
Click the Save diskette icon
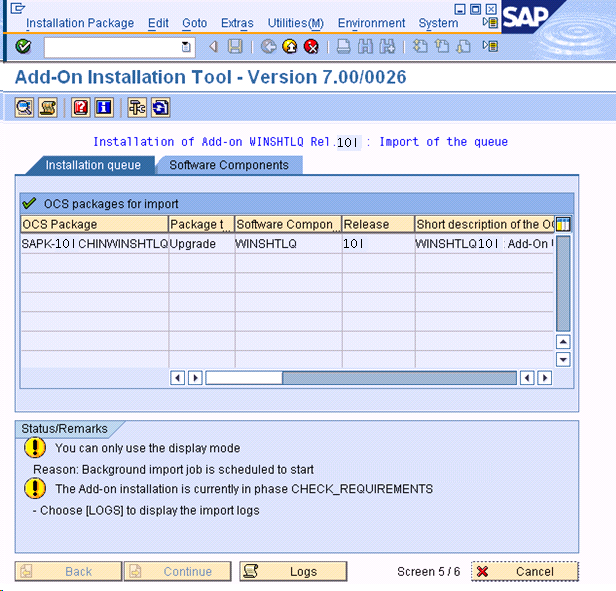(x=235, y=47)
